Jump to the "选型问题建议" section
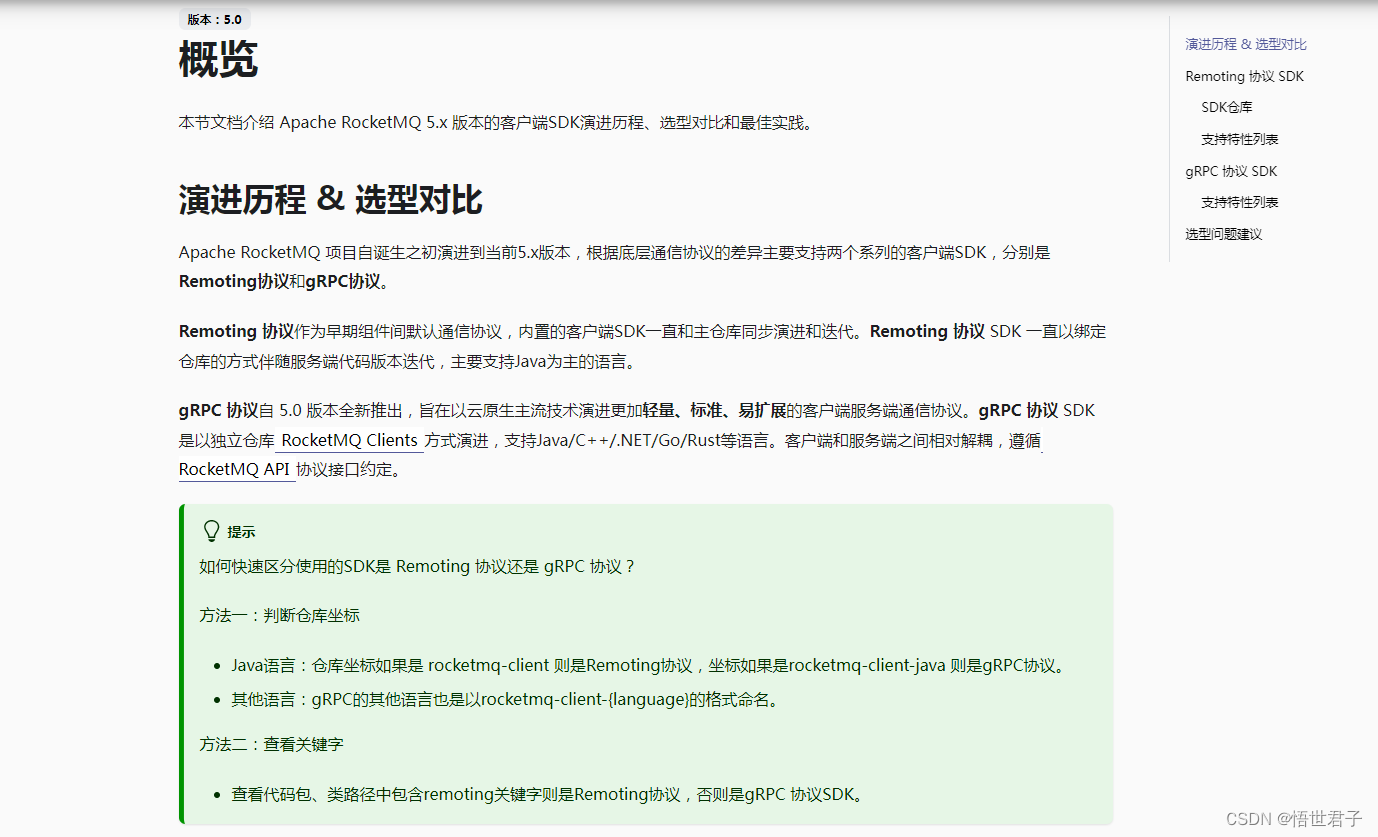 (1223, 233)
